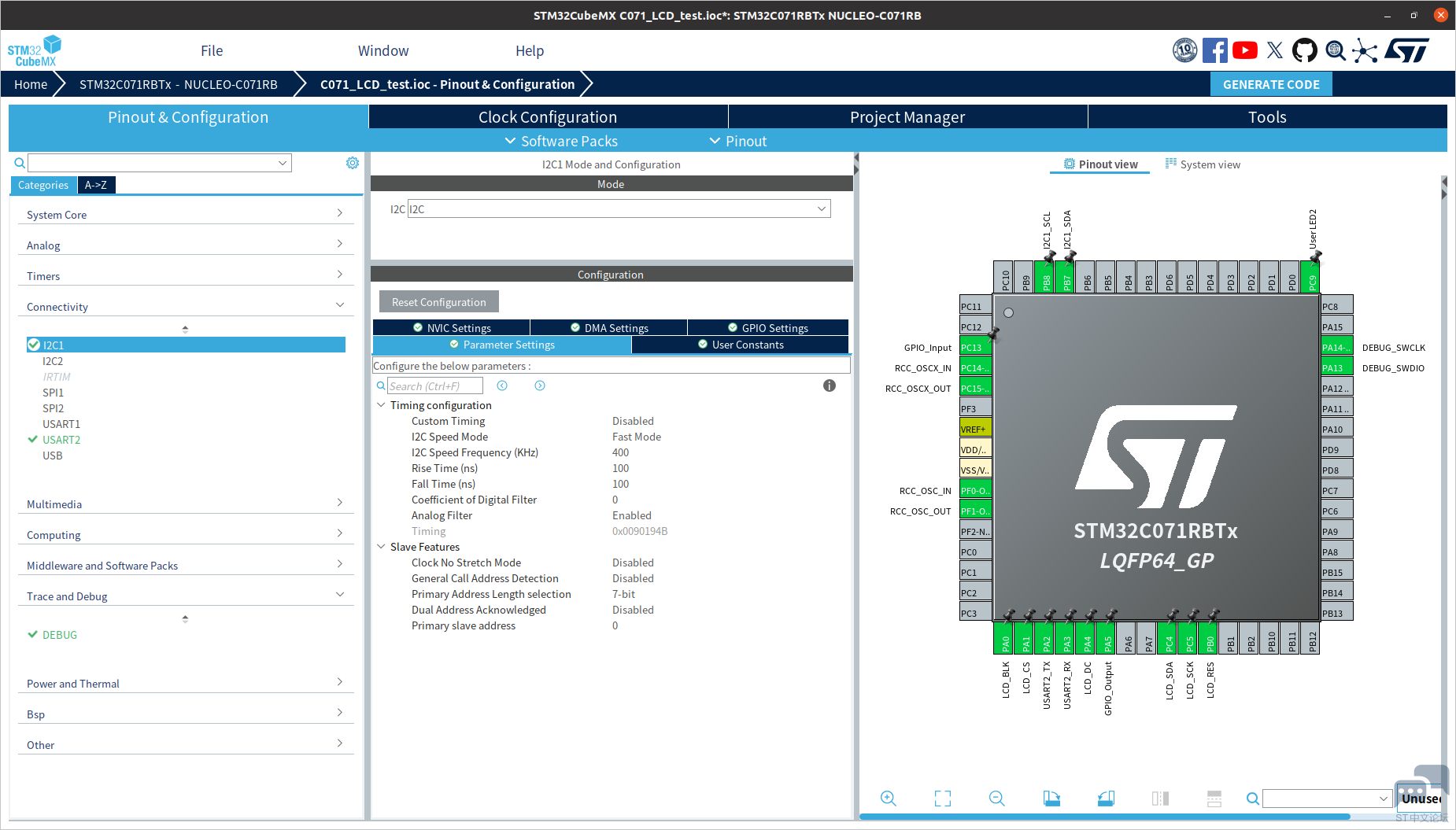1456x830 pixels.
Task: Zoom out of the chip pinout
Action: click(x=997, y=799)
